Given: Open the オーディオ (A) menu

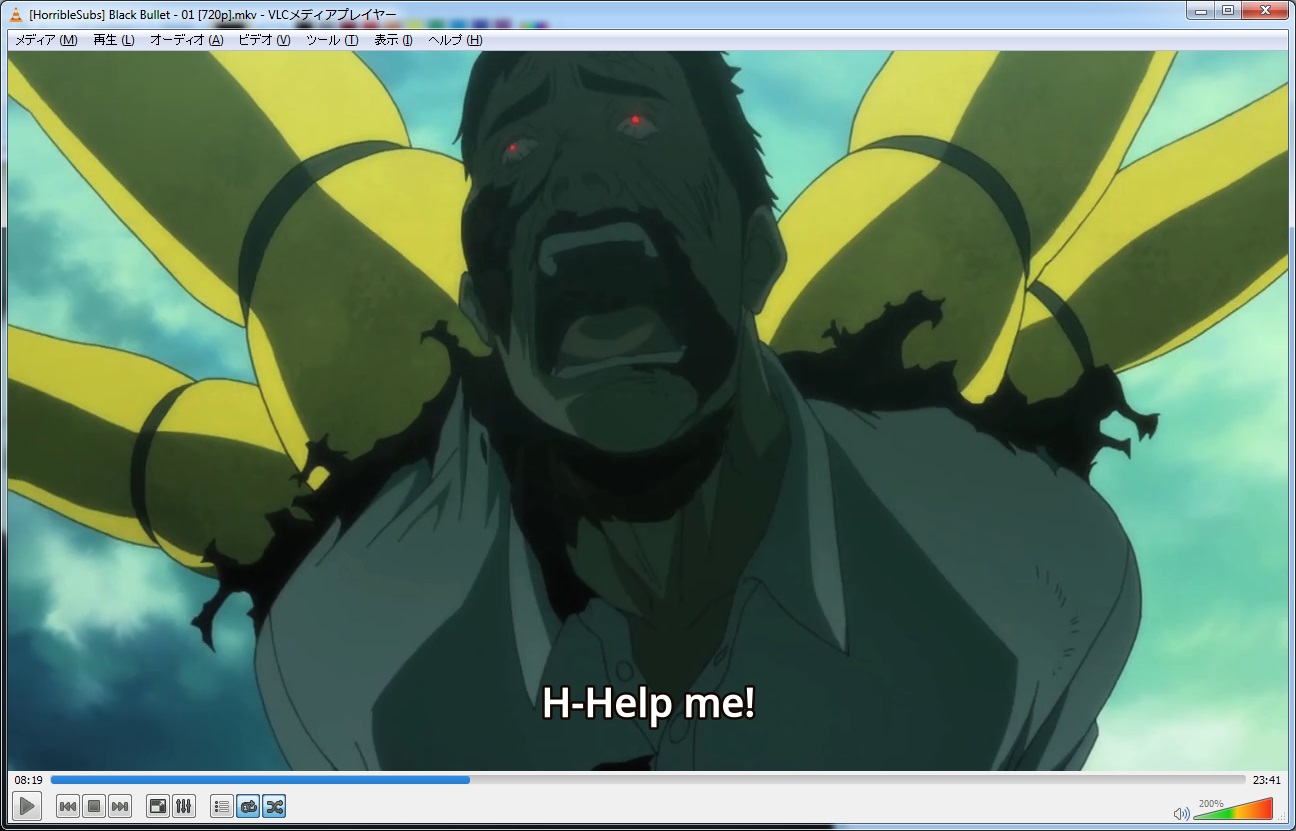Looking at the screenshot, I should pos(186,40).
